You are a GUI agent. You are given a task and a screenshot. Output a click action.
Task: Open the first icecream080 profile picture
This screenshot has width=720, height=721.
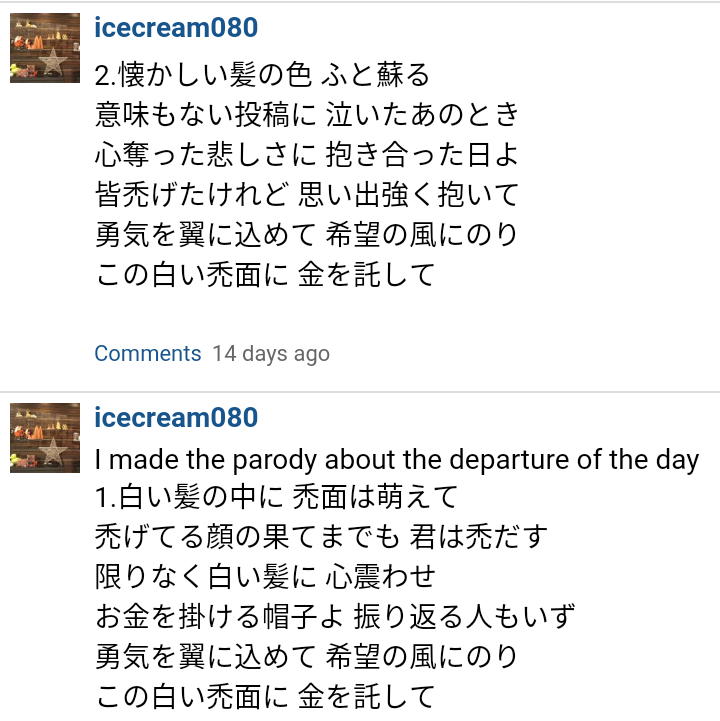pos(45,48)
